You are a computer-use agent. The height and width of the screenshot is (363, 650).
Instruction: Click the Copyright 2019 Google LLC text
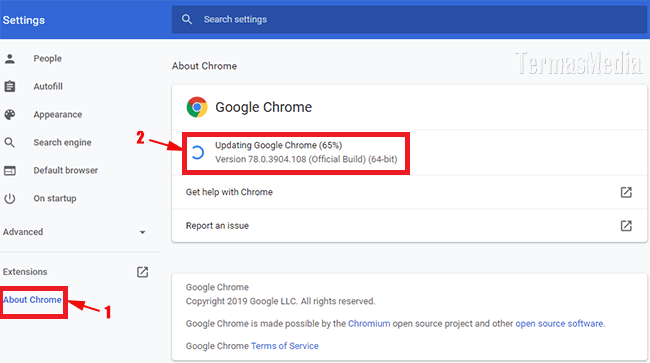coord(280,301)
